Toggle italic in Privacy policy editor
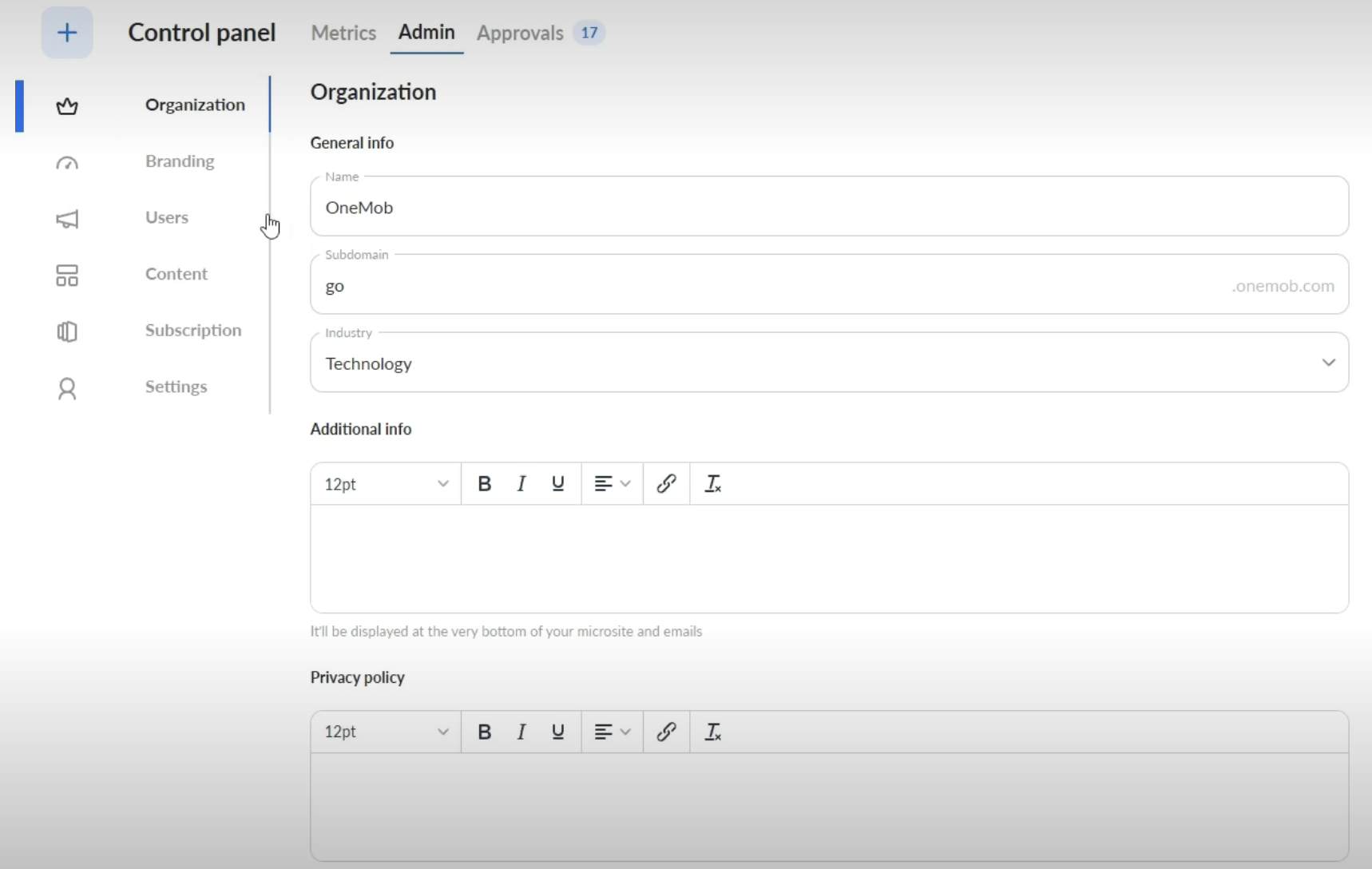Image resolution: width=1372 pixels, height=869 pixels. pyautogui.click(x=521, y=732)
